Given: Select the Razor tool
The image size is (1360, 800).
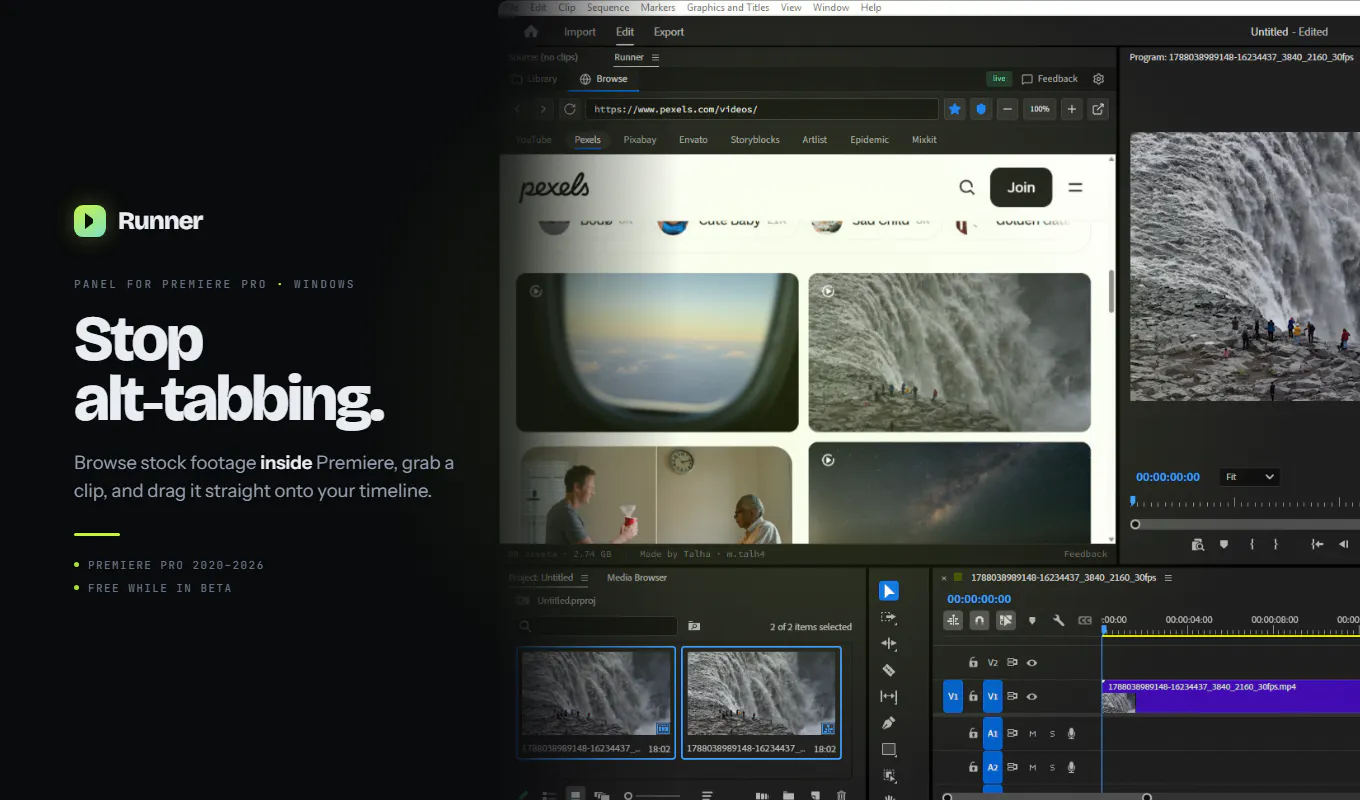Looking at the screenshot, I should pyautogui.click(x=889, y=670).
